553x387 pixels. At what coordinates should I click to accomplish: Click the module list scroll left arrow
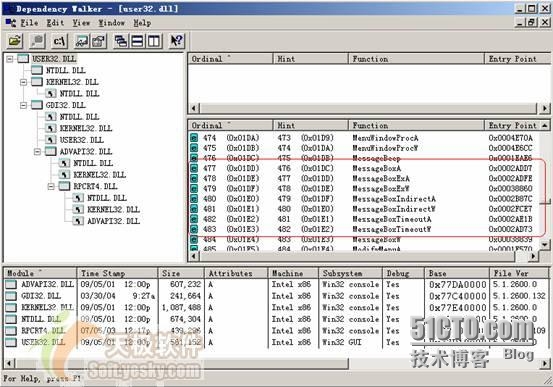coord(10,363)
